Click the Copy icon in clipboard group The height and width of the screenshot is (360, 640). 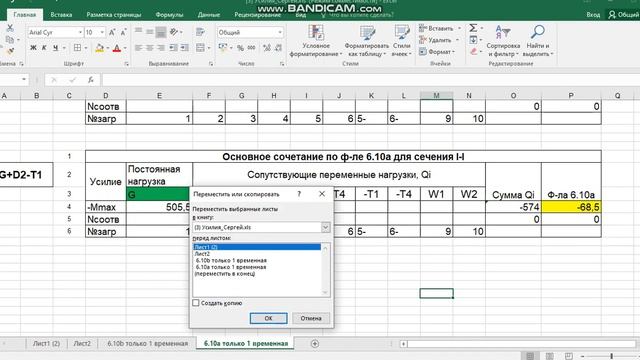[10, 40]
